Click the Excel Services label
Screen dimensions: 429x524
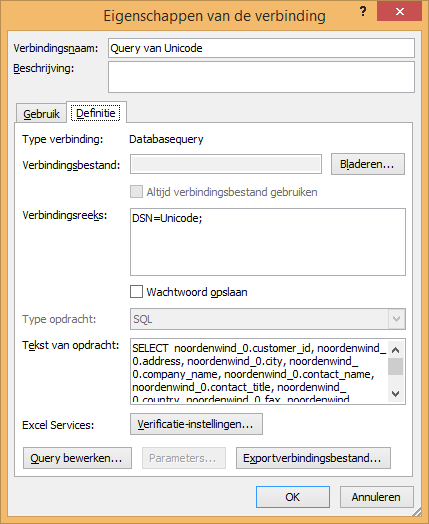[x=58, y=425]
